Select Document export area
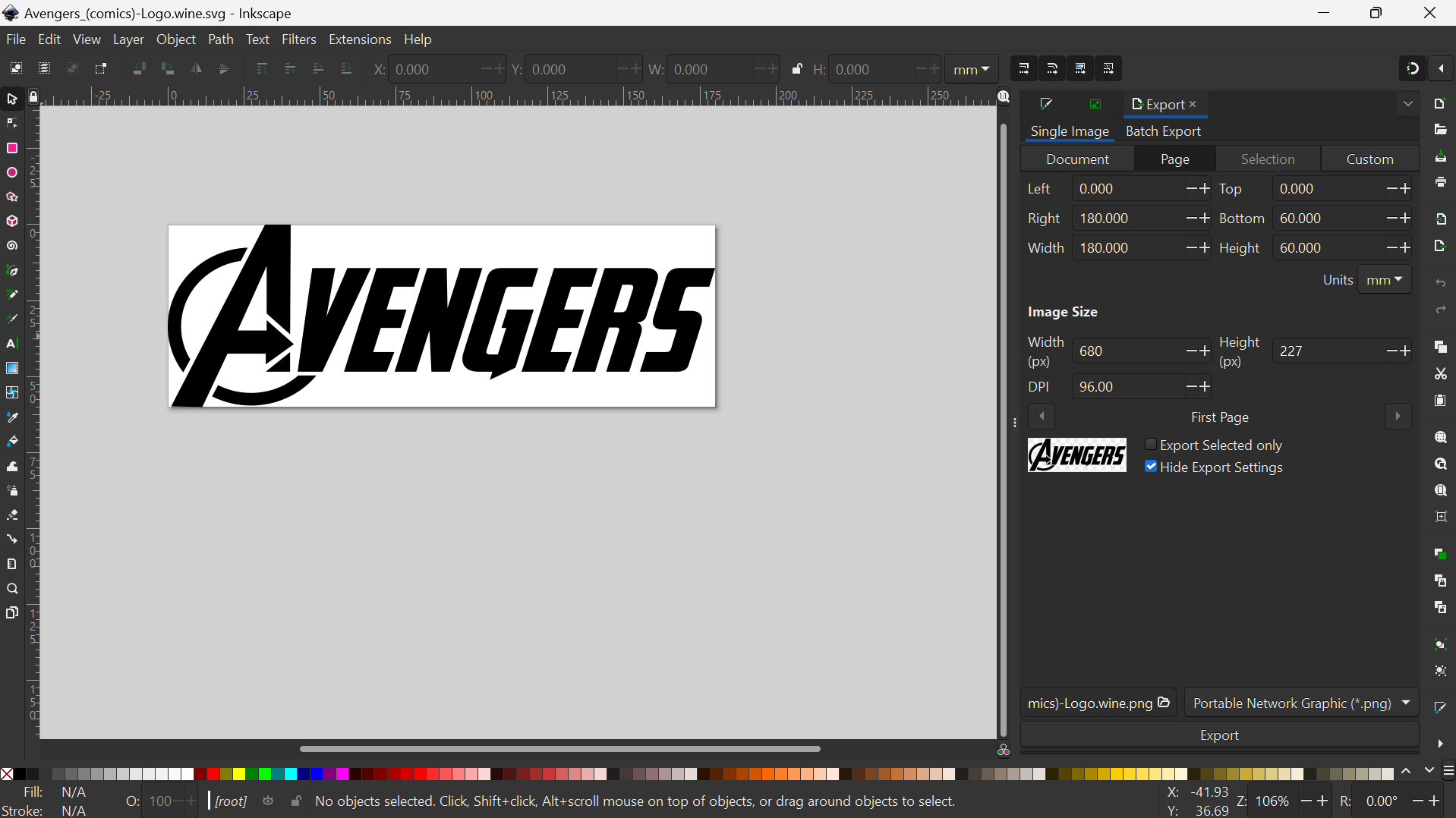Screen dimensions: 1456x818 click(1077, 159)
